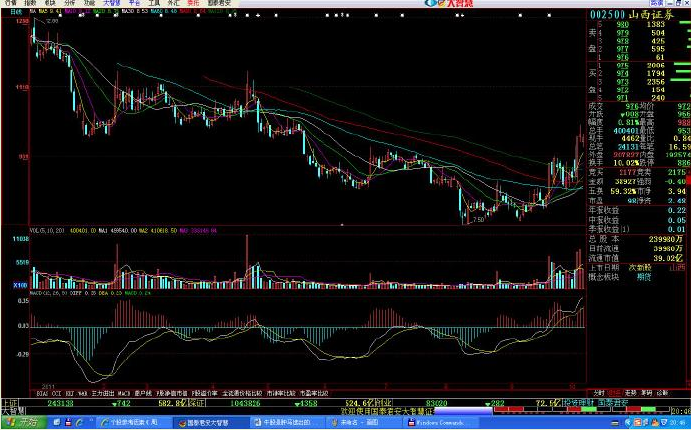
Task: Click the 总股本 value 239980万
Action: (666, 239)
